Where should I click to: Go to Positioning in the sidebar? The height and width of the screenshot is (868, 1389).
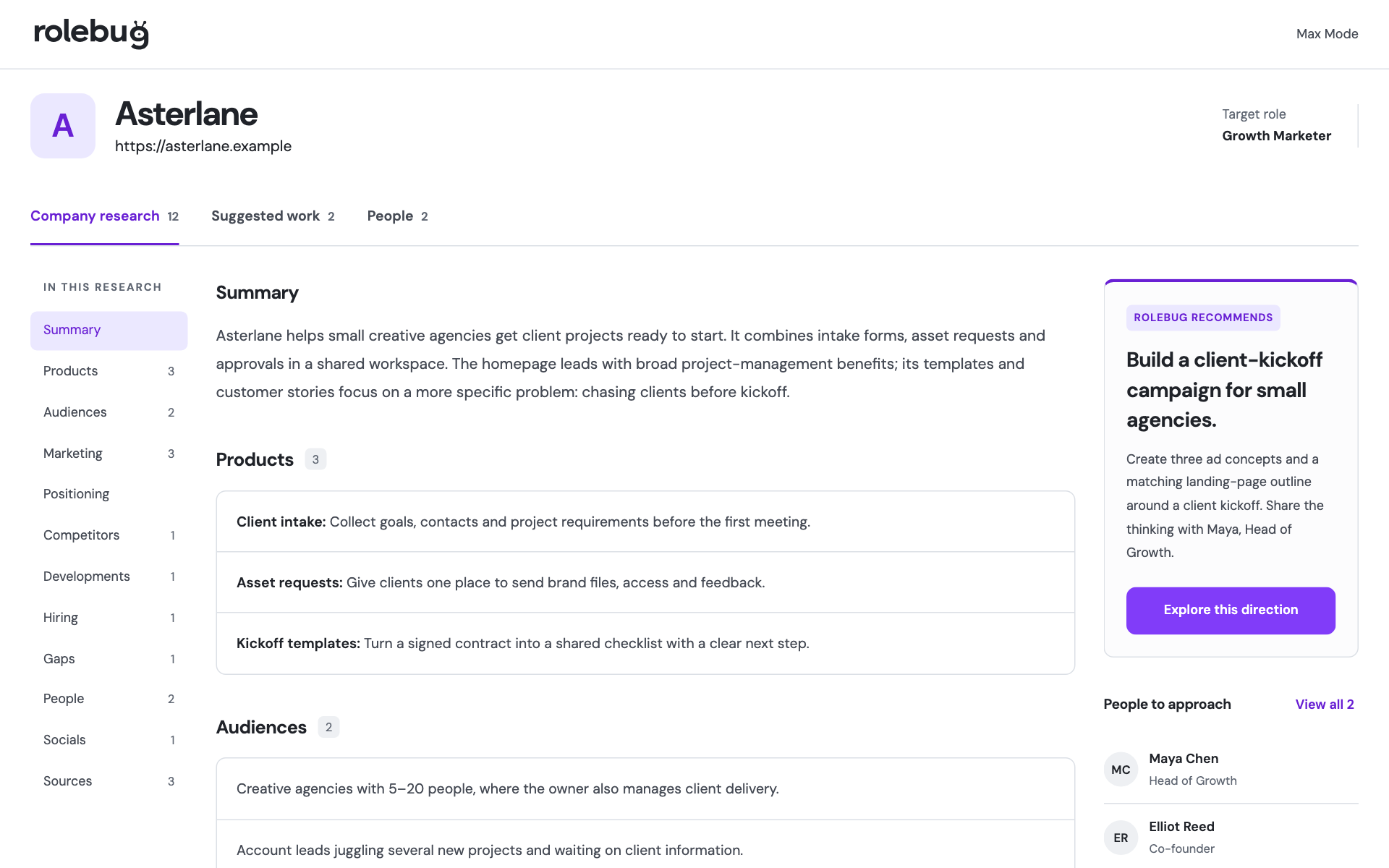tap(109, 494)
